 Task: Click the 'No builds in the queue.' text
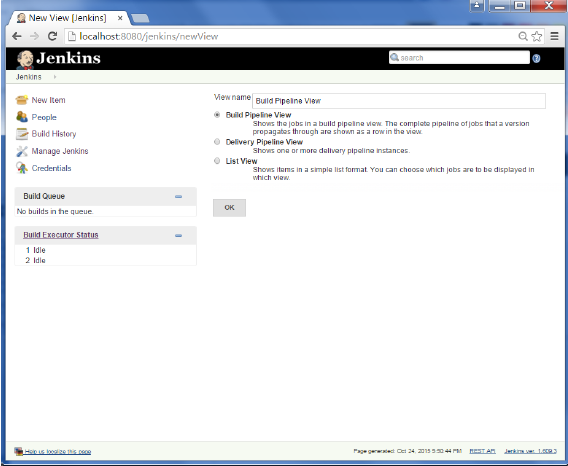[55, 211]
